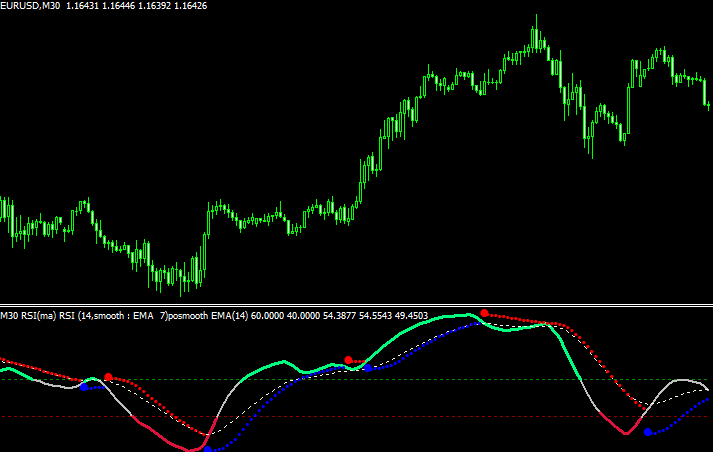Click the 60.0000 level value

267,316
